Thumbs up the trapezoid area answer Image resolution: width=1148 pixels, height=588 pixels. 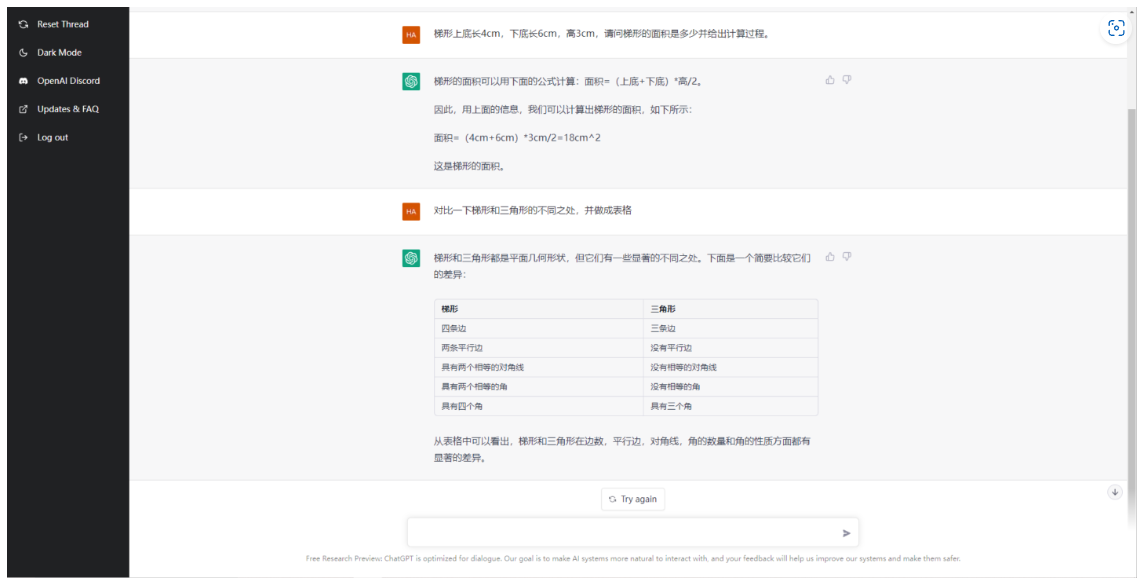[830, 80]
